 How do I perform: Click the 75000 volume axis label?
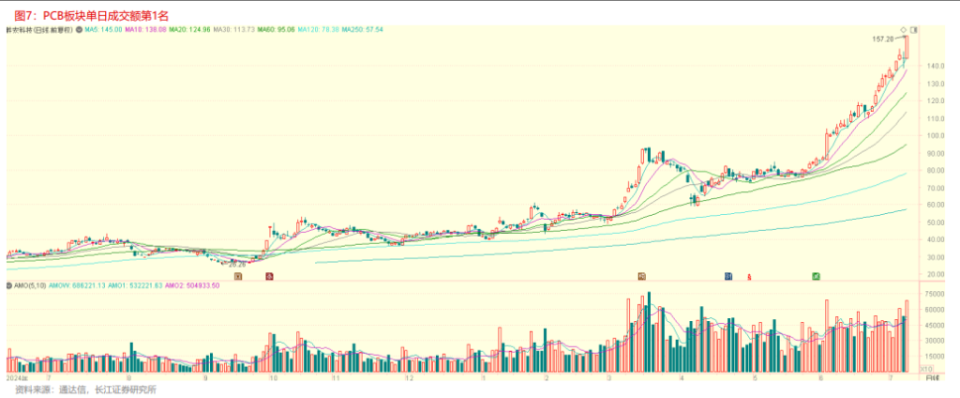click(x=936, y=294)
